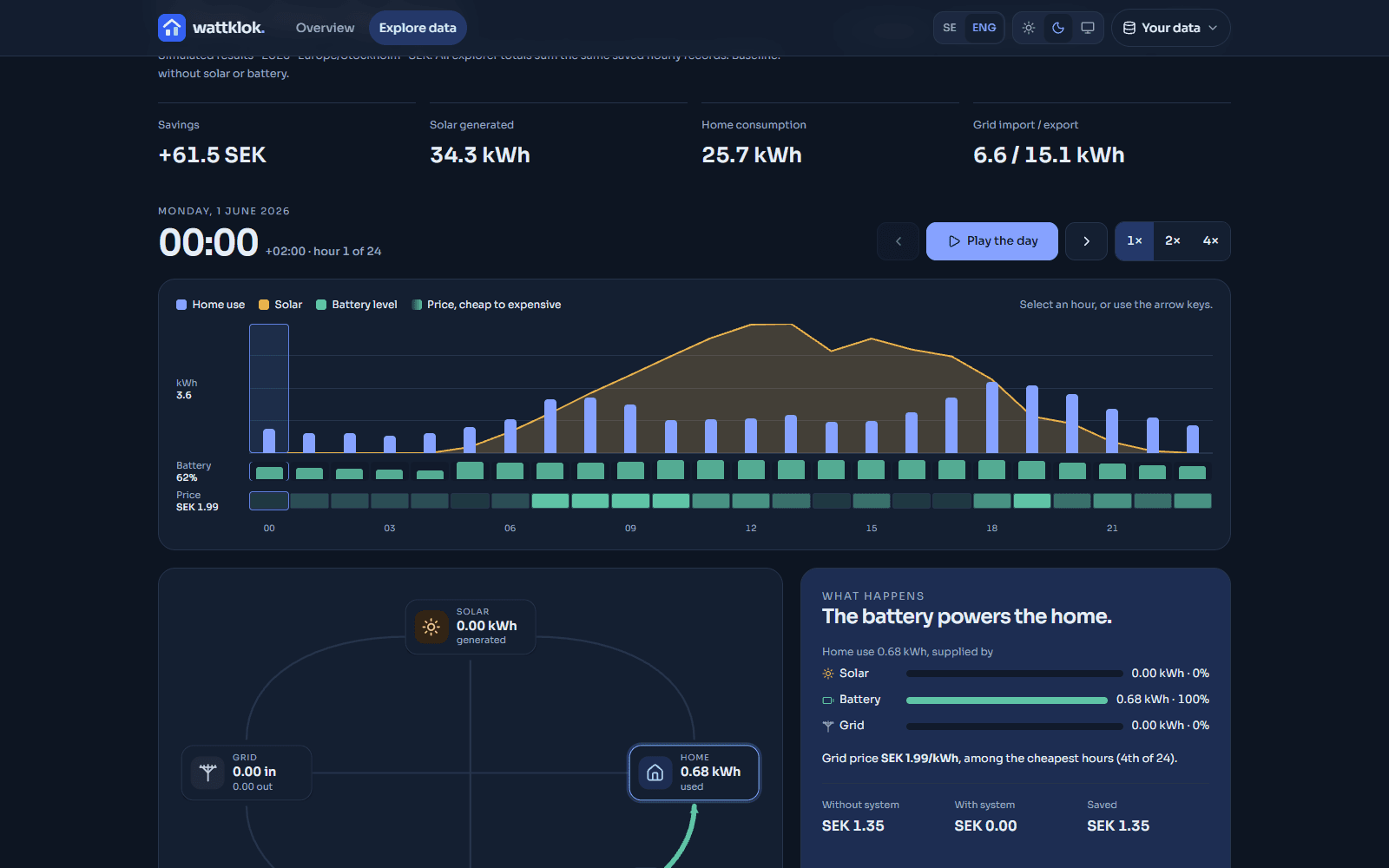Viewport: 1389px width, 868px height.
Task: Set playback speed to 4×
Action: 1210,241
